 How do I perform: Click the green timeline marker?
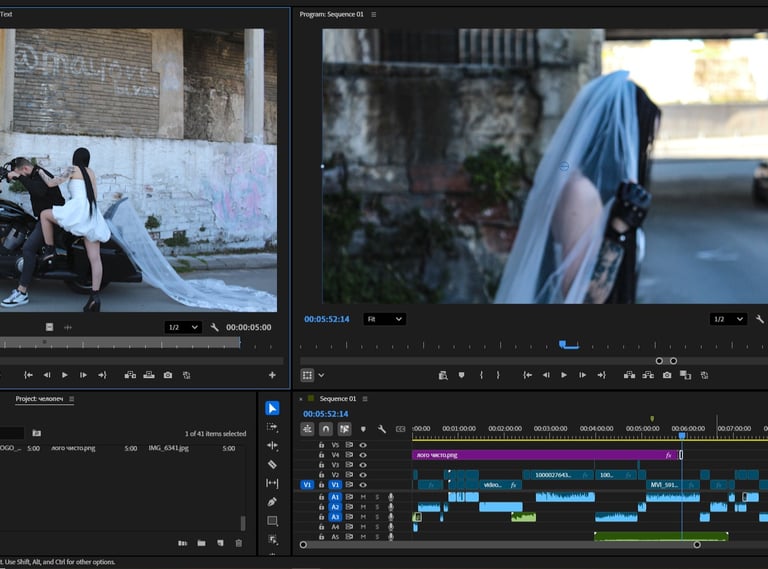652,419
